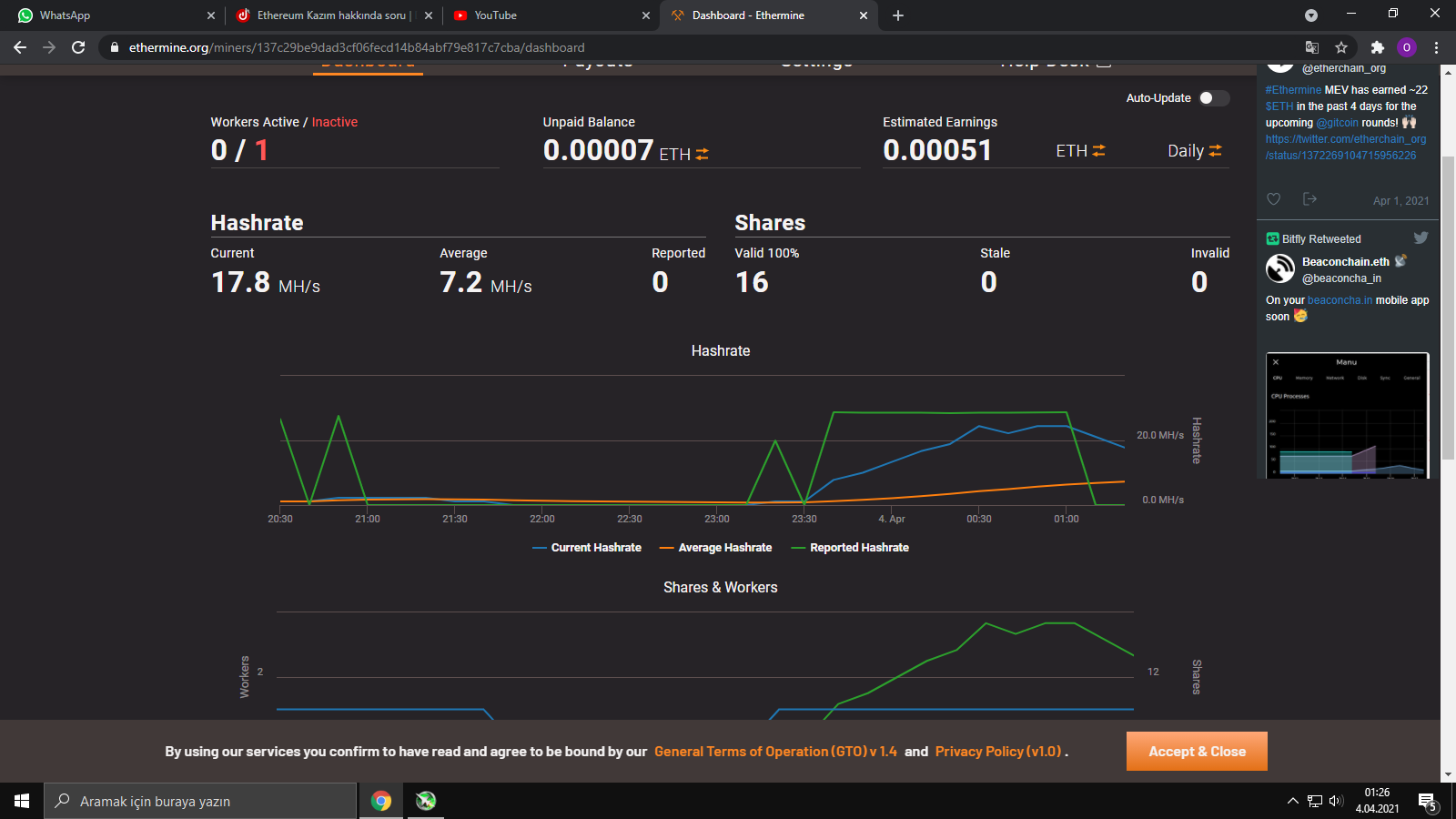This screenshot has width=1456, height=819.
Task: Show hidden system tray icons
Action: 1292,801
